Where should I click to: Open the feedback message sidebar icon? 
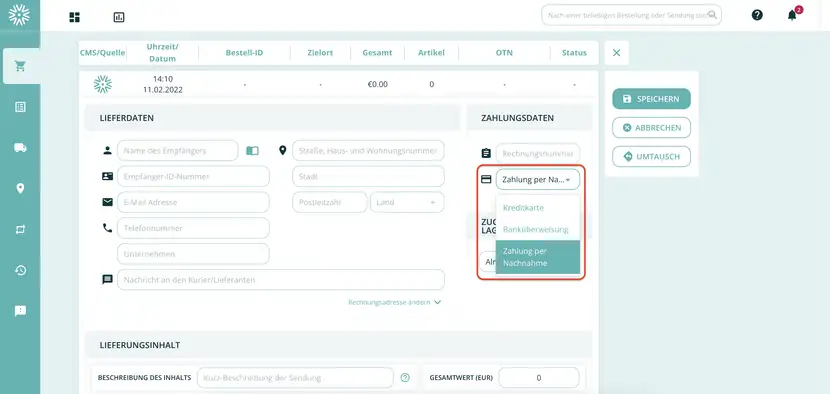(20, 311)
